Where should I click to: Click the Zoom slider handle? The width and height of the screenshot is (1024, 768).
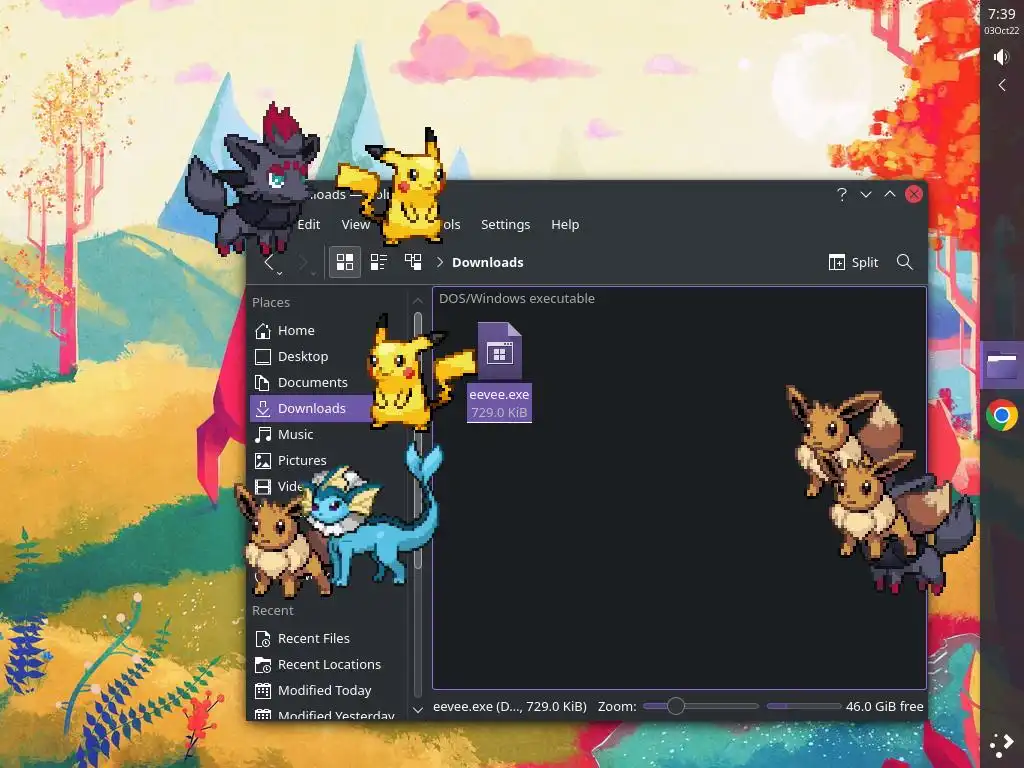coord(676,706)
